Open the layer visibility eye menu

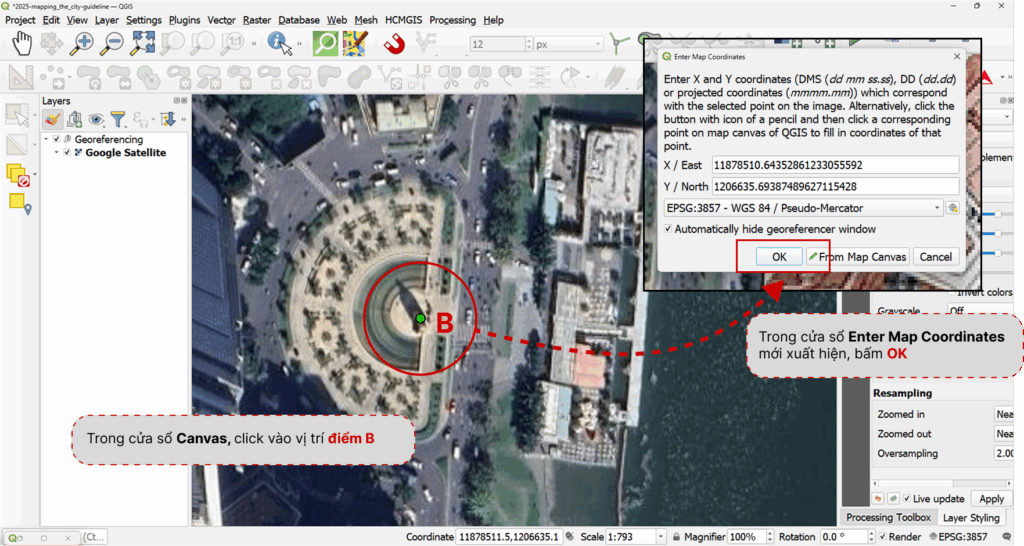[x=97, y=119]
